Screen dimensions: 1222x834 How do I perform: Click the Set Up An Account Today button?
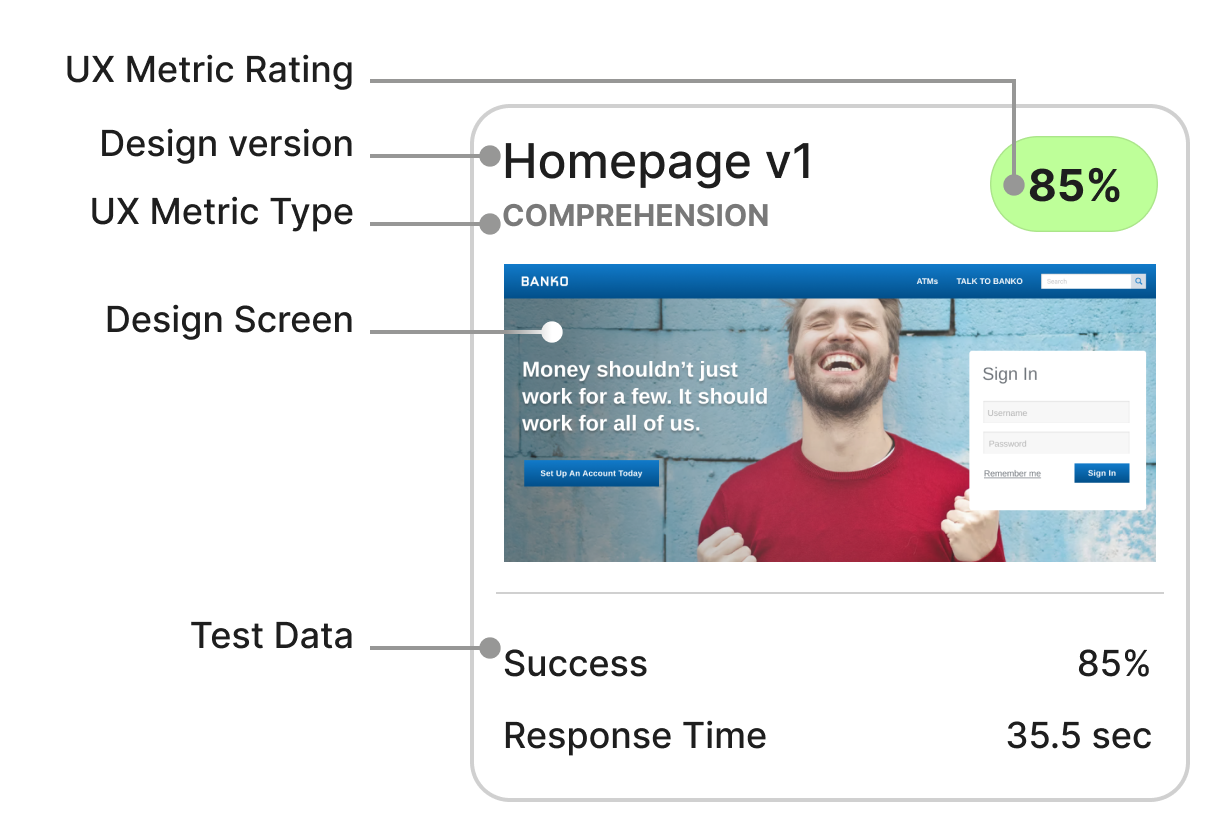pos(591,472)
